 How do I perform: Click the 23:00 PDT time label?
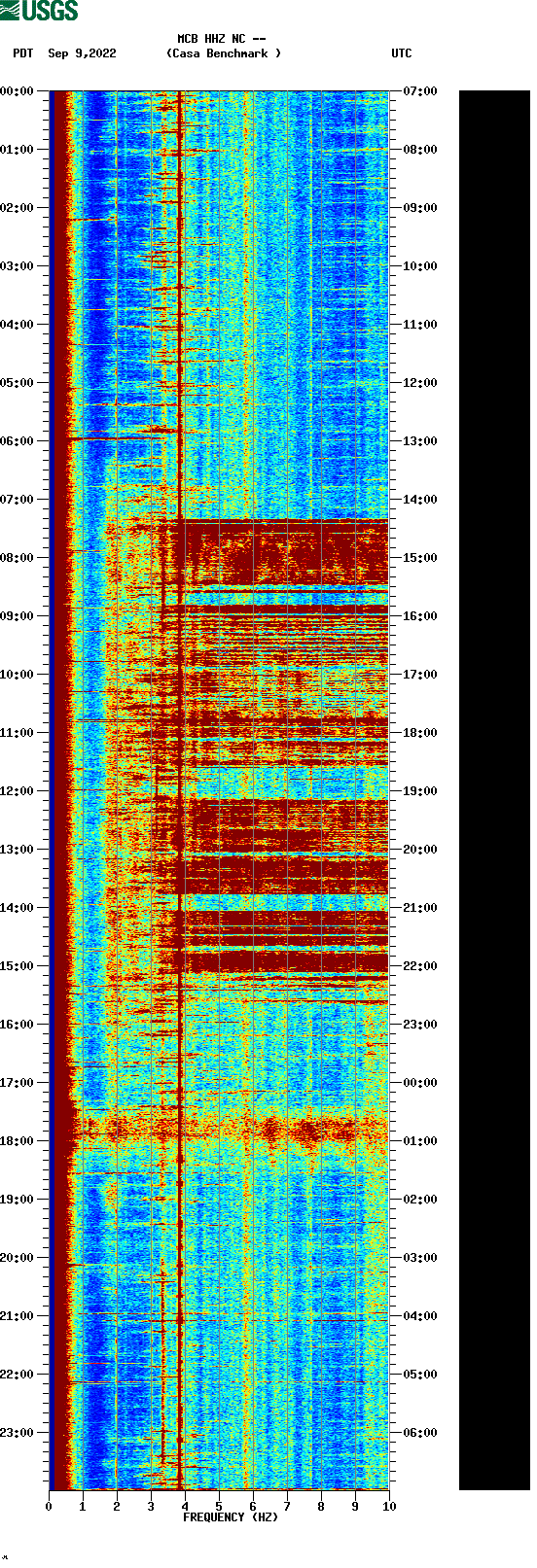point(17,1433)
